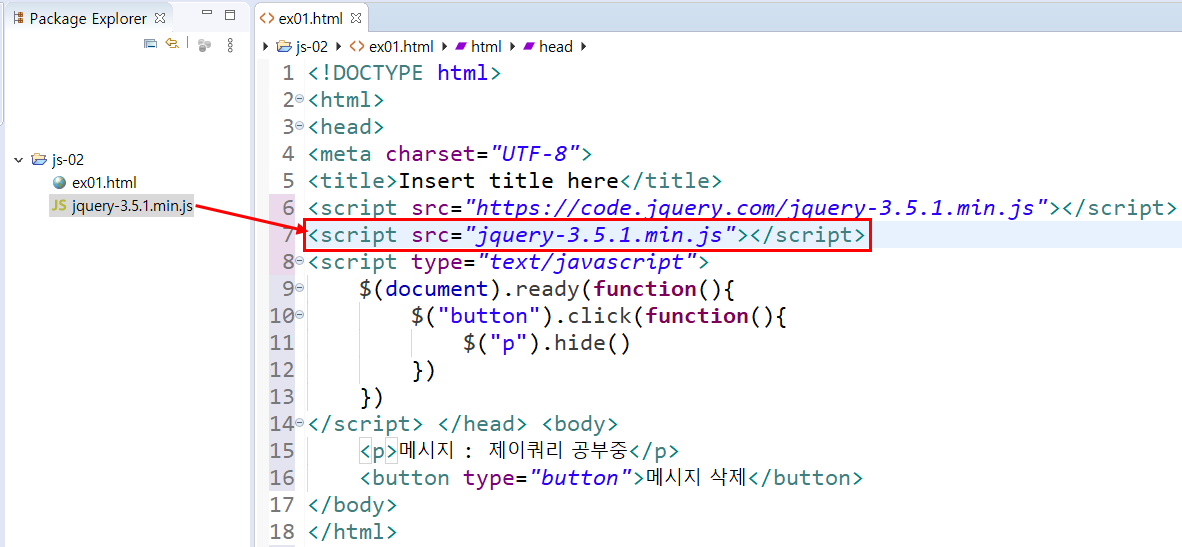The image size is (1182, 547).
Task: Click the HTML file icon on ex01.html tab
Action: (267, 17)
